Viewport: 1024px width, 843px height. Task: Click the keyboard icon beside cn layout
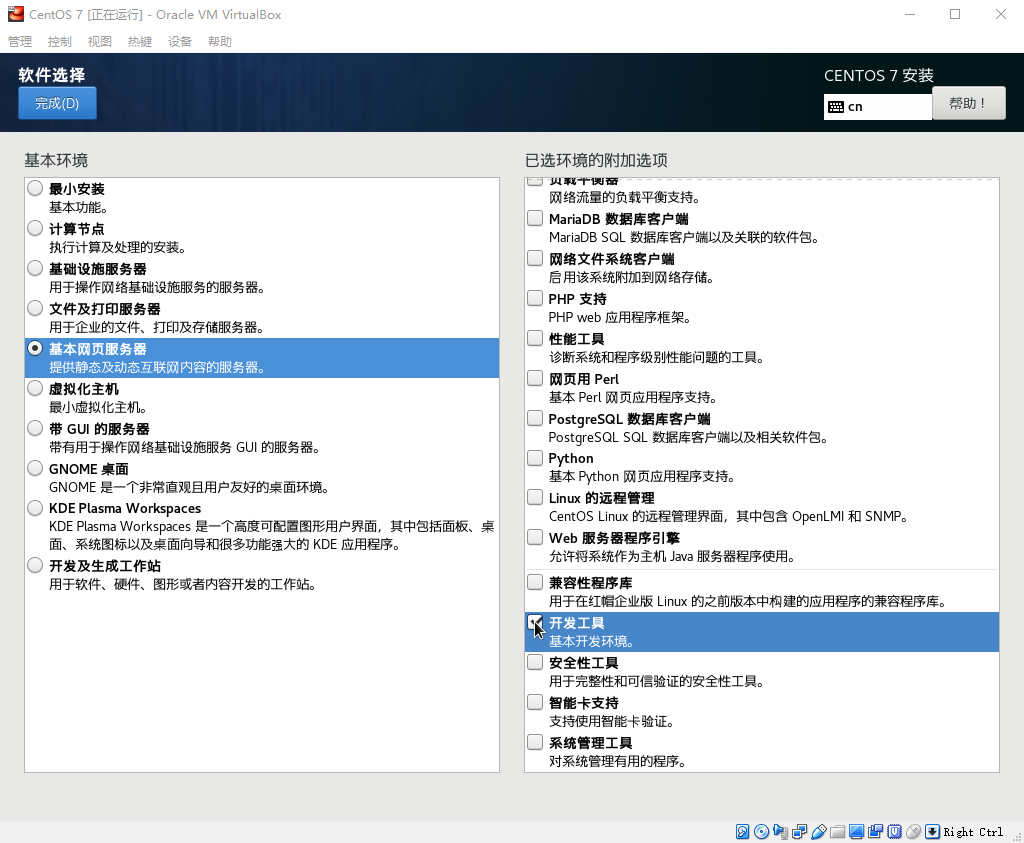pyautogui.click(x=836, y=106)
